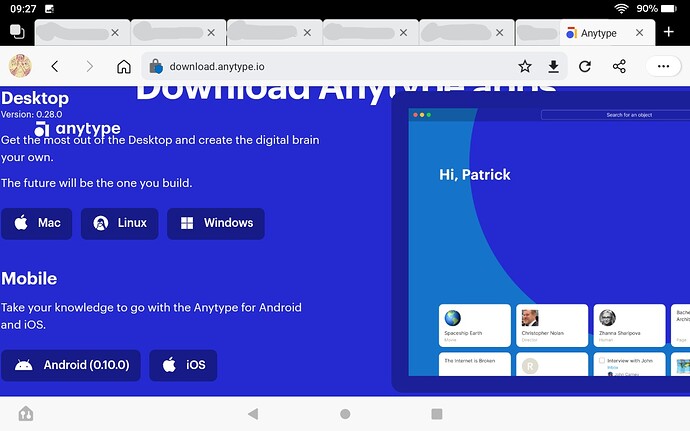Screen dimensions: 690x431
Task: Reload the page with the refresh icon
Action: click(586, 67)
